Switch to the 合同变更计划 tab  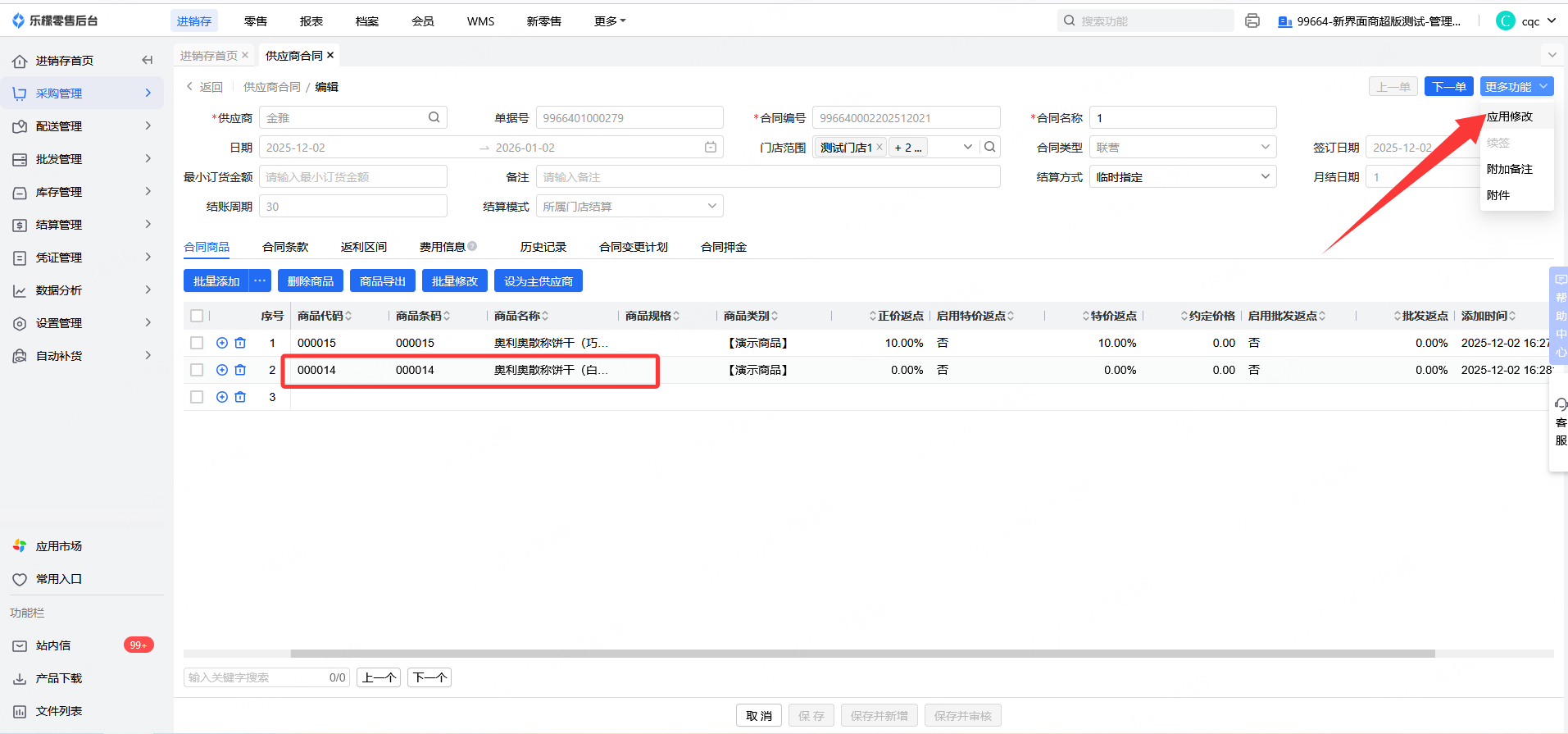coord(634,247)
